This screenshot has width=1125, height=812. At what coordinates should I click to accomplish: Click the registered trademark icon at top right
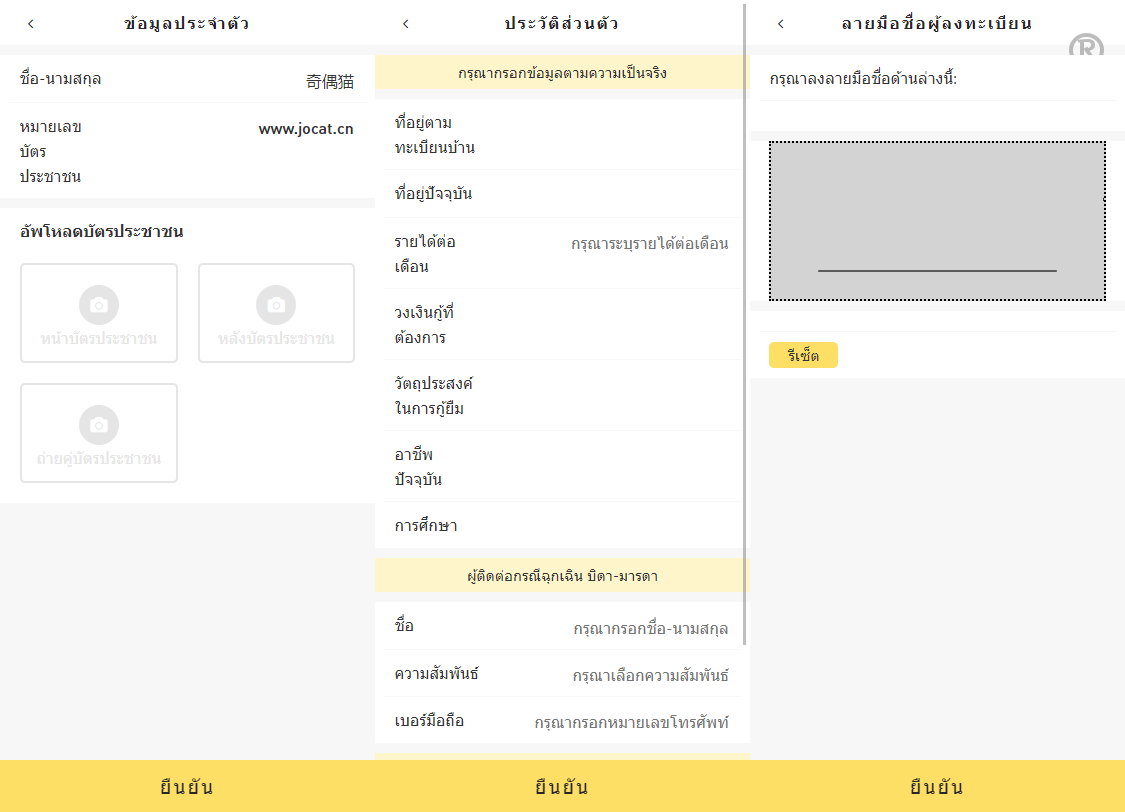1086,48
